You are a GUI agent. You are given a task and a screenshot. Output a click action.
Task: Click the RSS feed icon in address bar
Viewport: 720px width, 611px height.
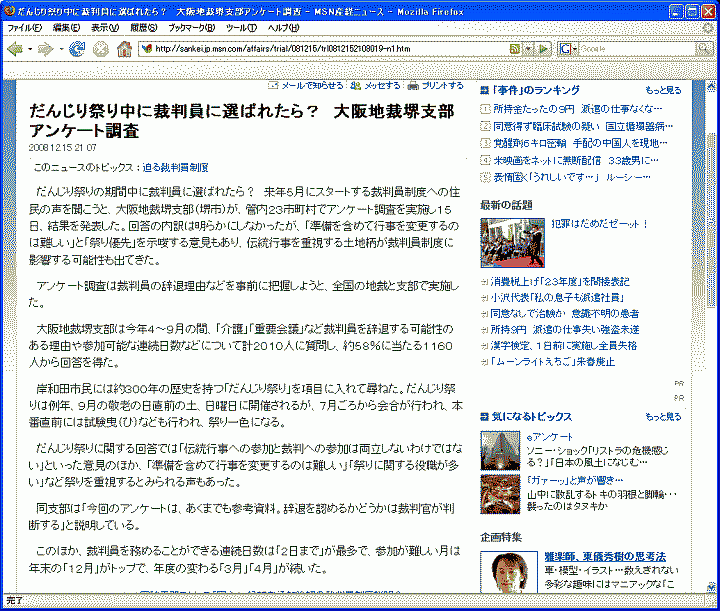point(514,49)
